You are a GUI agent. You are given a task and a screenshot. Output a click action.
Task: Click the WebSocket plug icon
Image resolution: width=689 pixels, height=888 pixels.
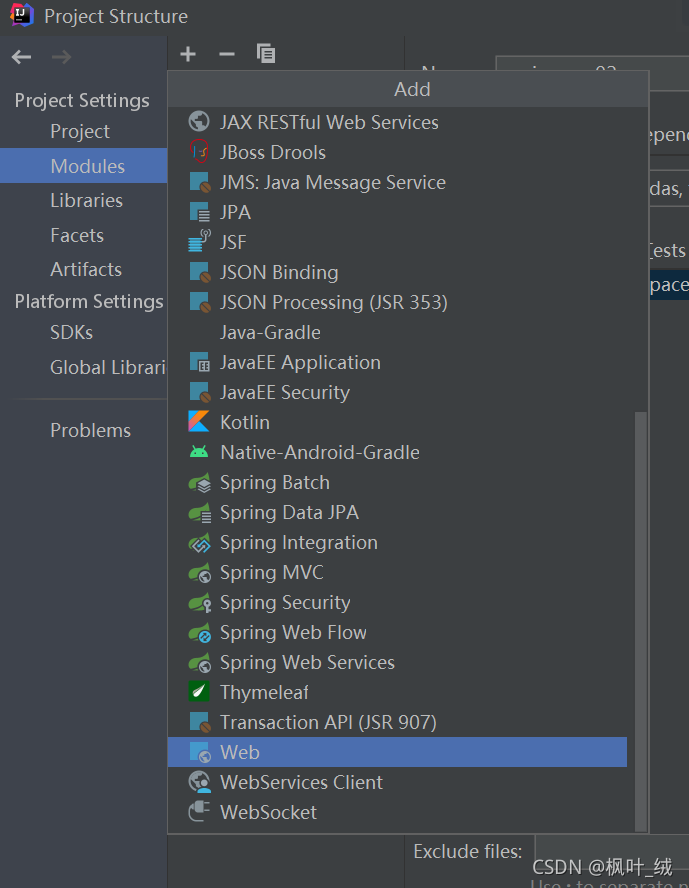199,812
